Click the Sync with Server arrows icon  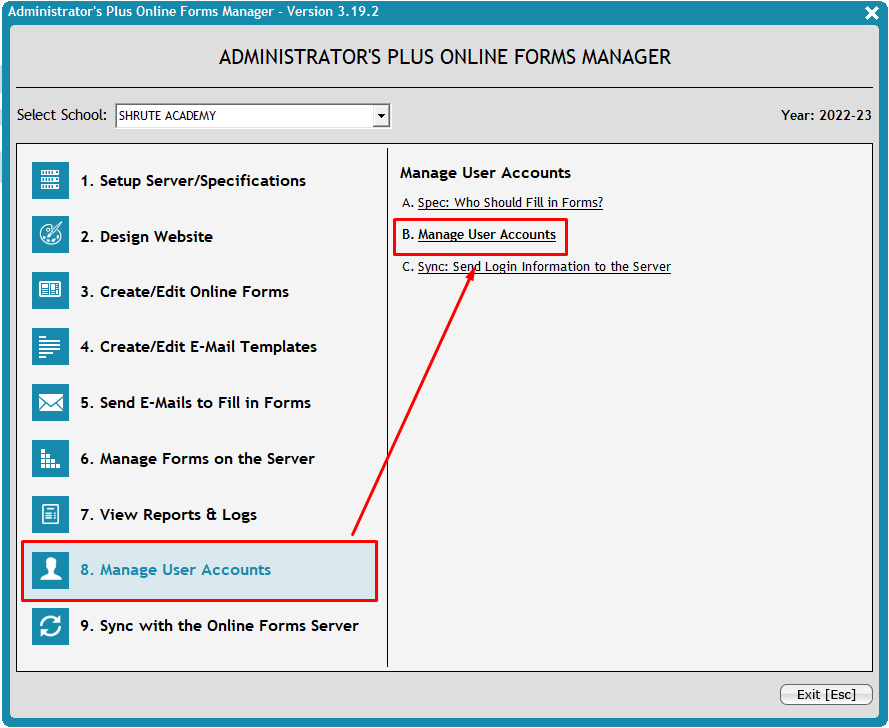point(50,627)
